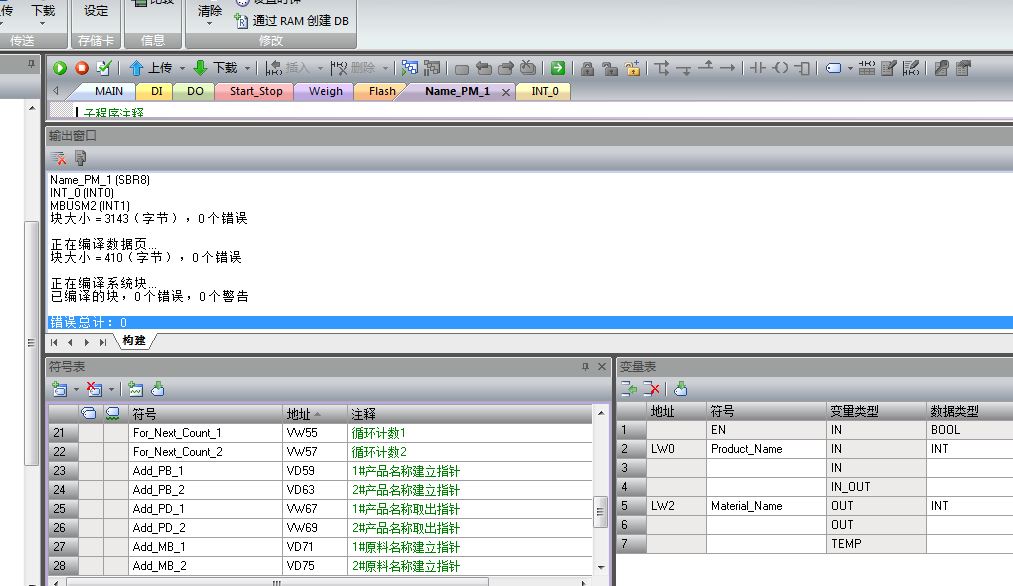
Task: Apply symbols to project icon in symbol table
Action: click(158, 389)
